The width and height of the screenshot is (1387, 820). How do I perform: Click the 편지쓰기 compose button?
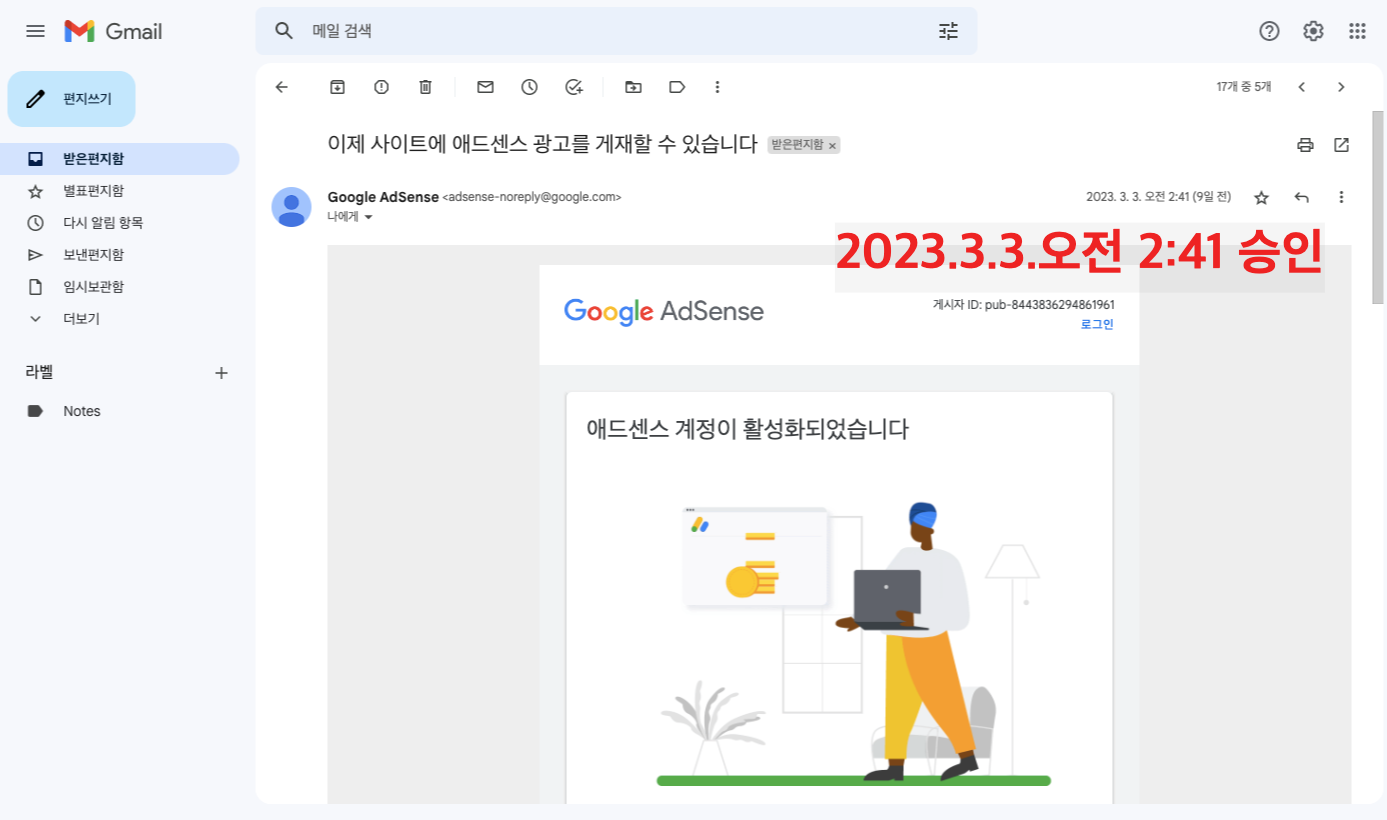click(x=71, y=99)
